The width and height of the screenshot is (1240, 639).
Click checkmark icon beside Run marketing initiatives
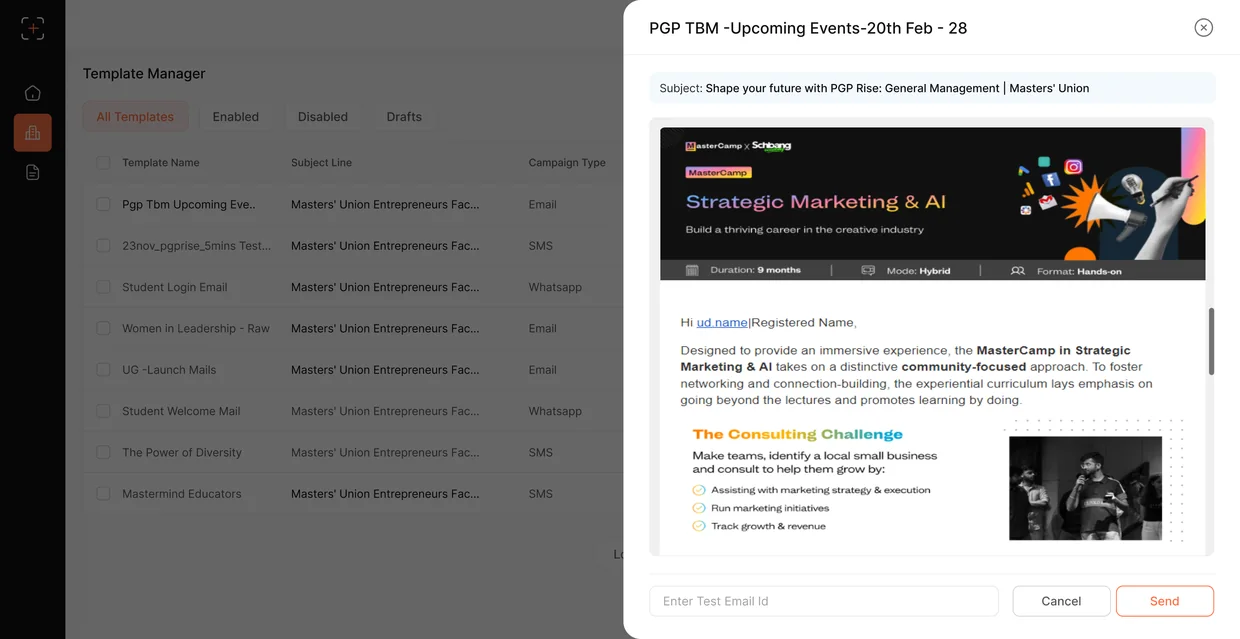[x=699, y=508]
